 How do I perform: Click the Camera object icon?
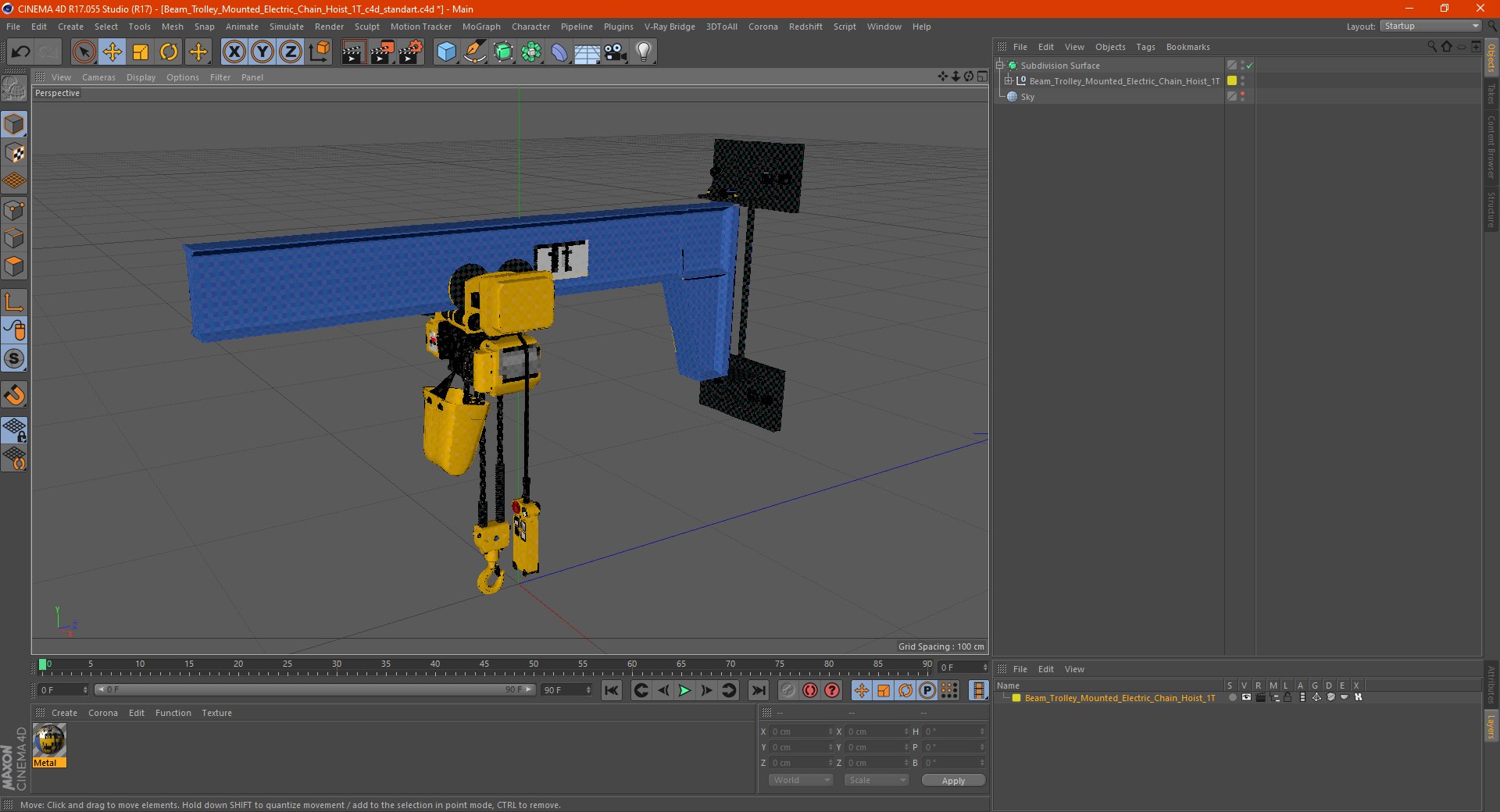[616, 52]
